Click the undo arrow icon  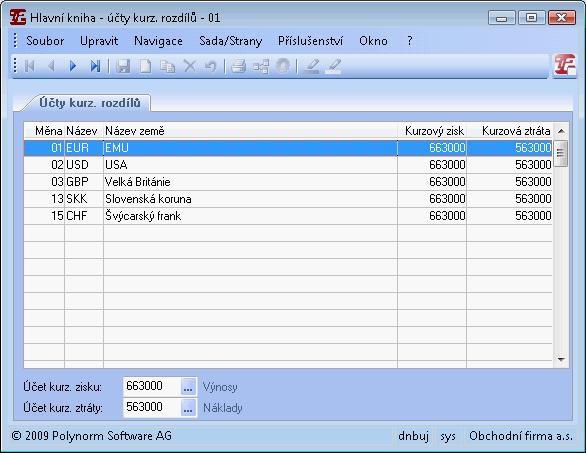[211, 67]
